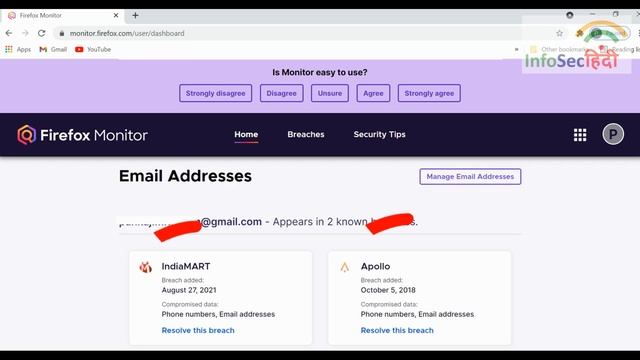Click the Firefox Monitor logo

pyautogui.click(x=82, y=135)
